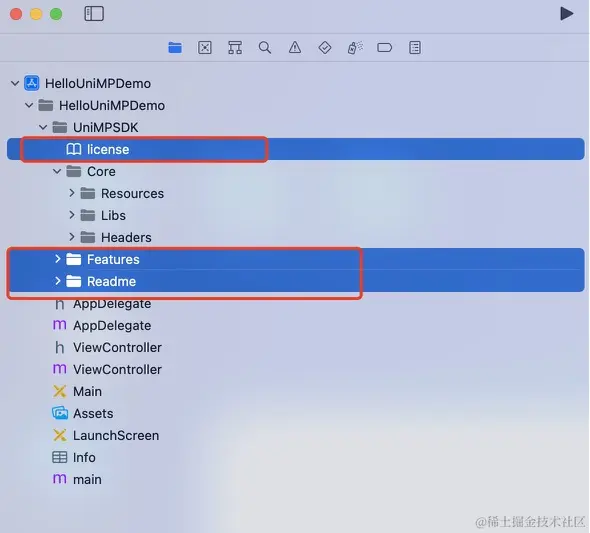The height and width of the screenshot is (533, 590).
Task: Click the LaunchScreen storyboard icon
Action: pyautogui.click(x=59, y=435)
